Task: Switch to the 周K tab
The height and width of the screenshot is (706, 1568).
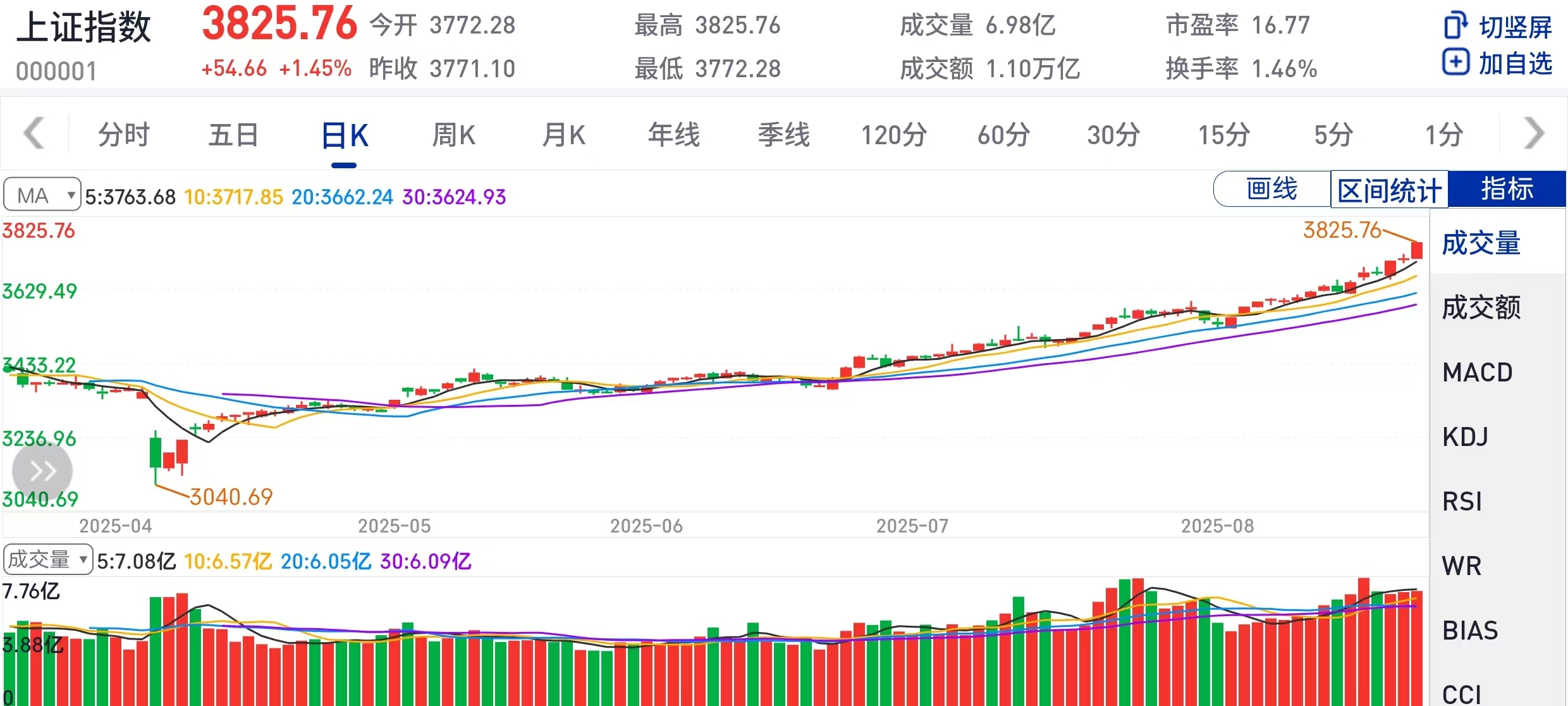Action: pyautogui.click(x=453, y=135)
